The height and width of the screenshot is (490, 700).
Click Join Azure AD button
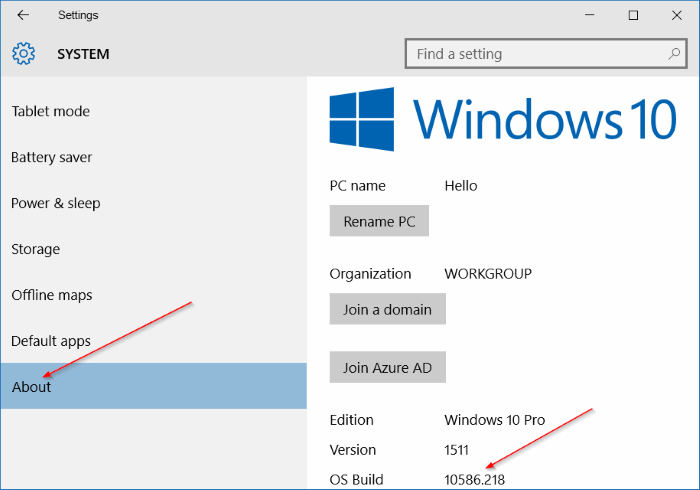point(388,367)
